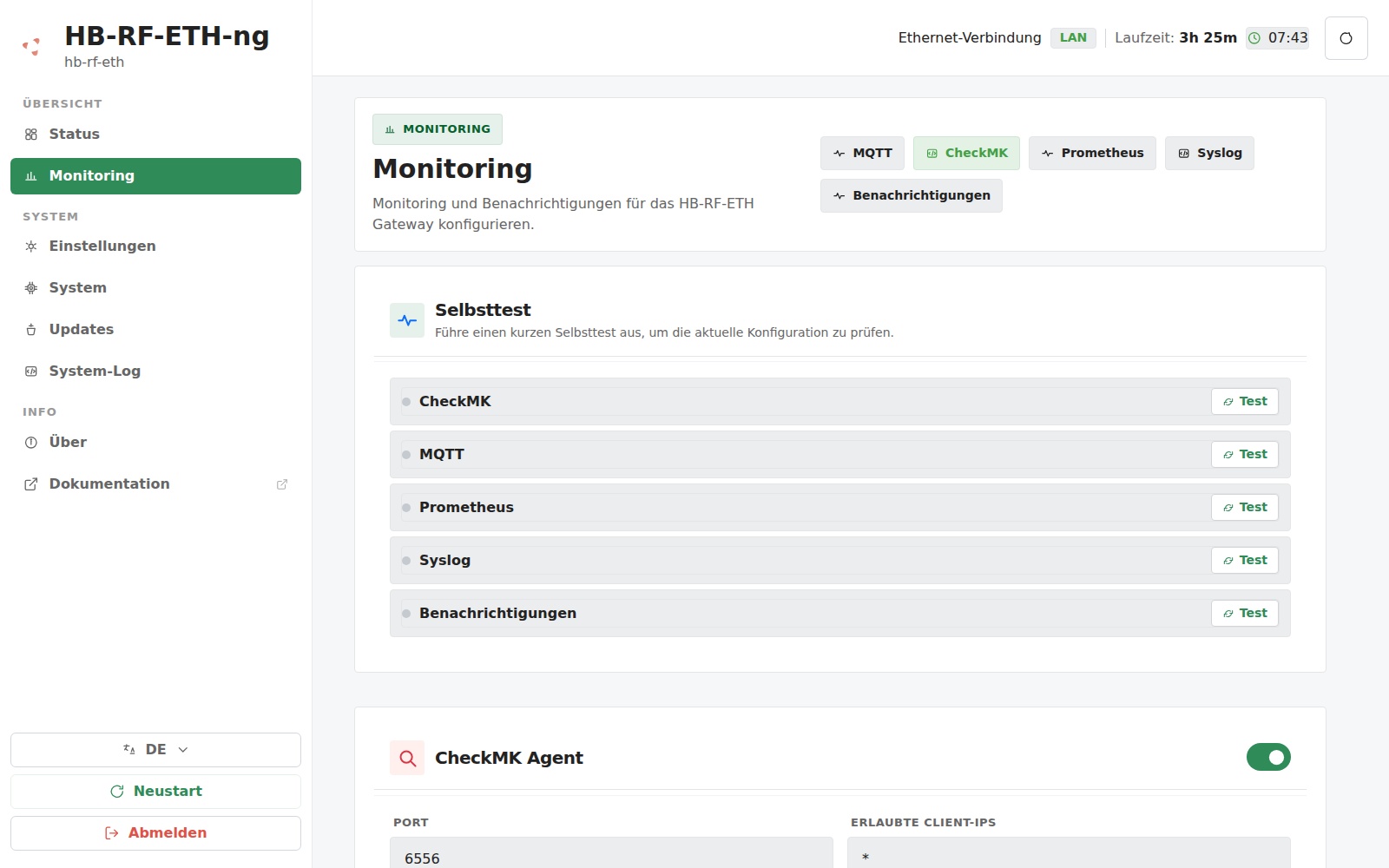Run Test for MQTT
Image resolution: width=1389 pixels, height=868 pixels.
(x=1245, y=455)
